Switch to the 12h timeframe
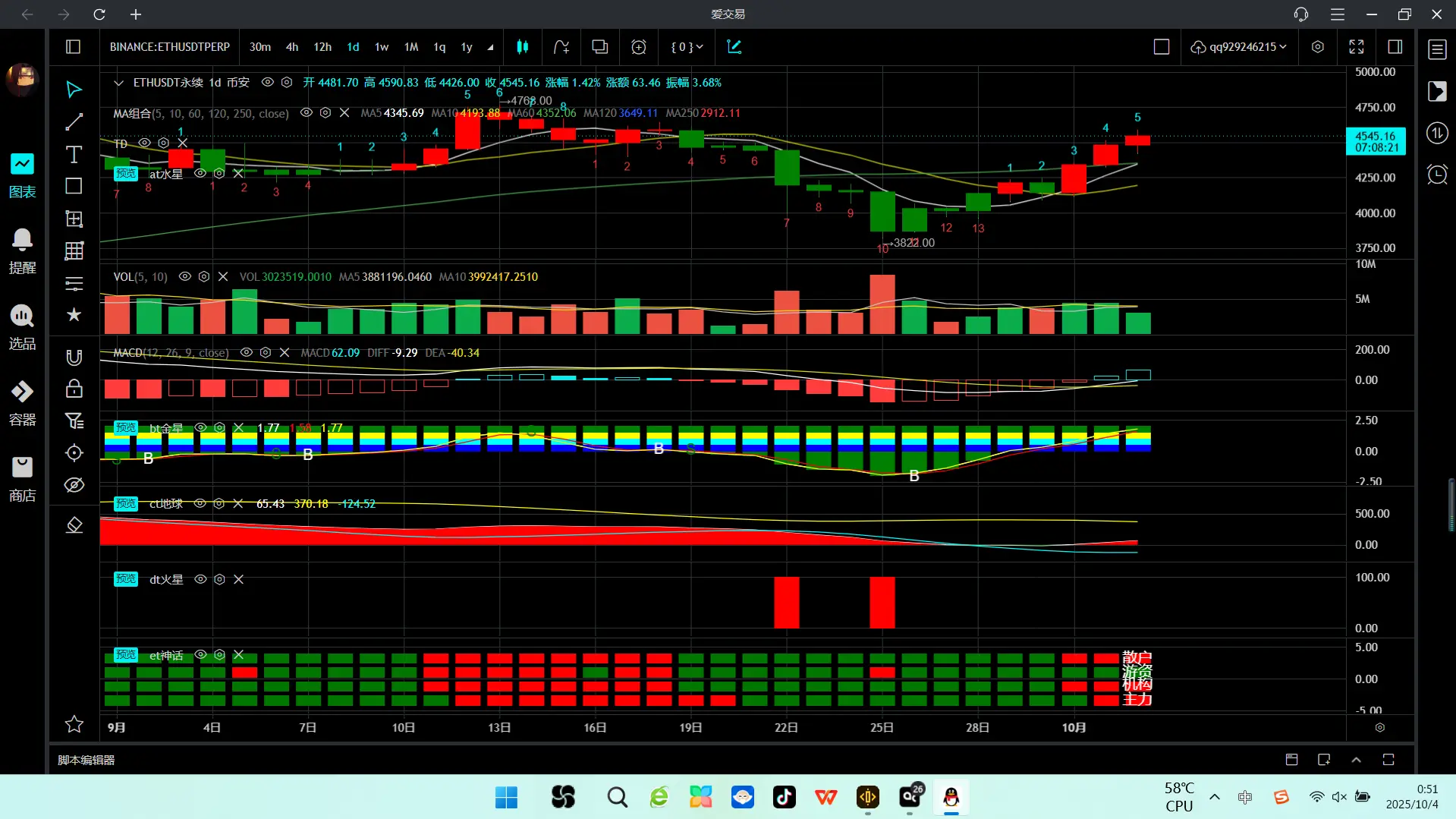 (x=322, y=47)
